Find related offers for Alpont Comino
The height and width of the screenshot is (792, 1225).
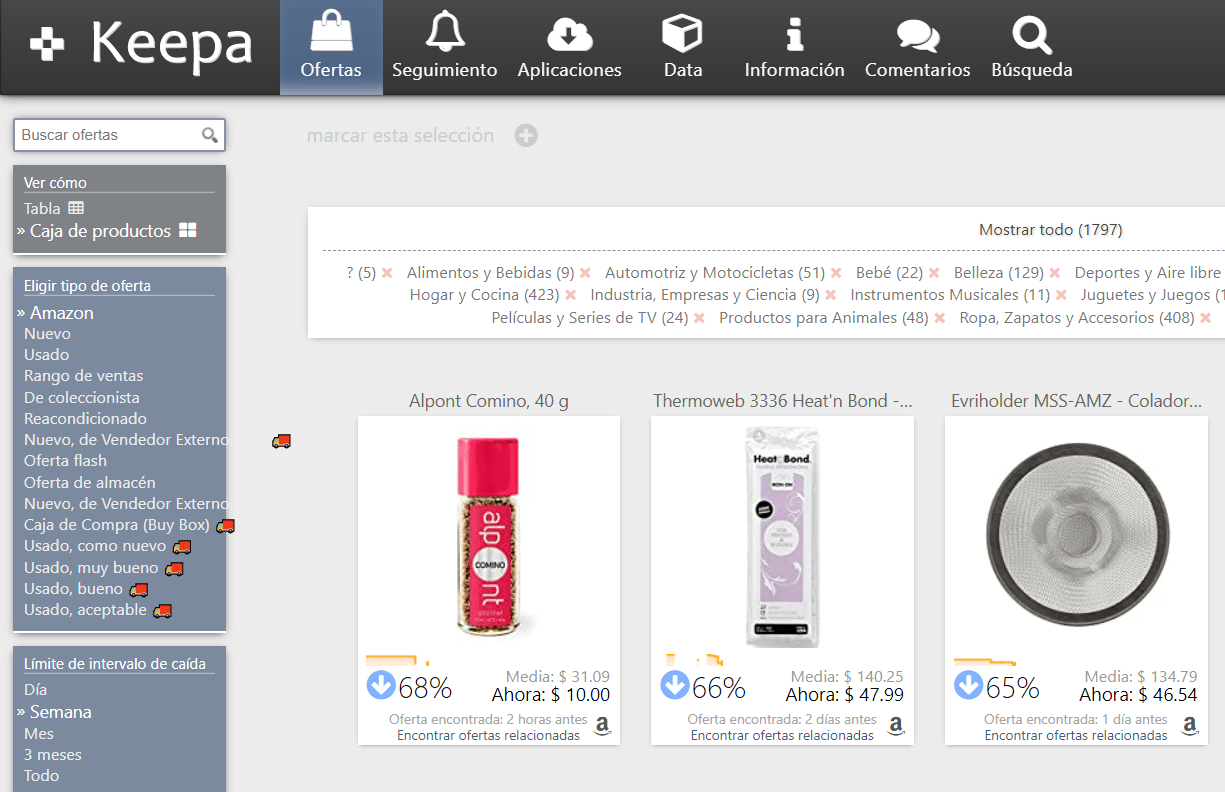click(488, 735)
